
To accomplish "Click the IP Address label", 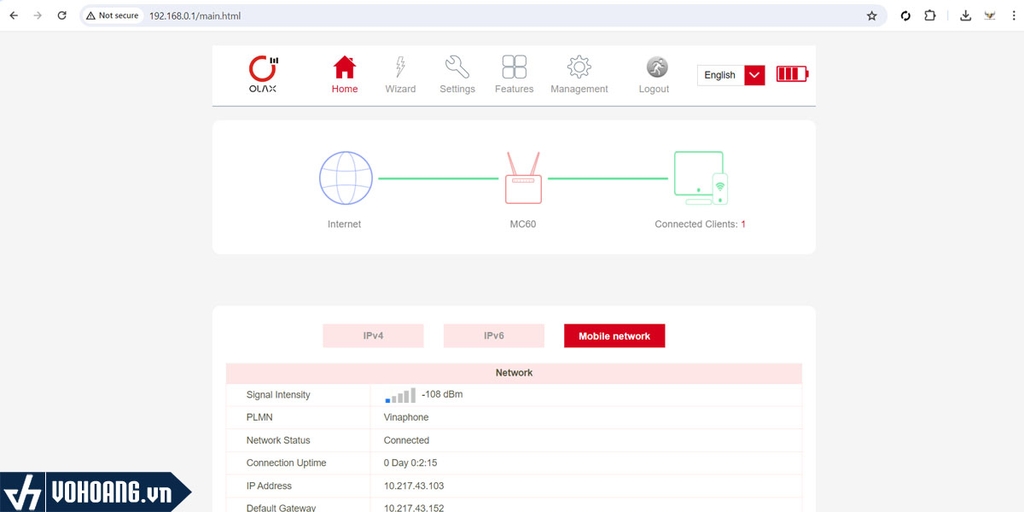I will (269, 486).
